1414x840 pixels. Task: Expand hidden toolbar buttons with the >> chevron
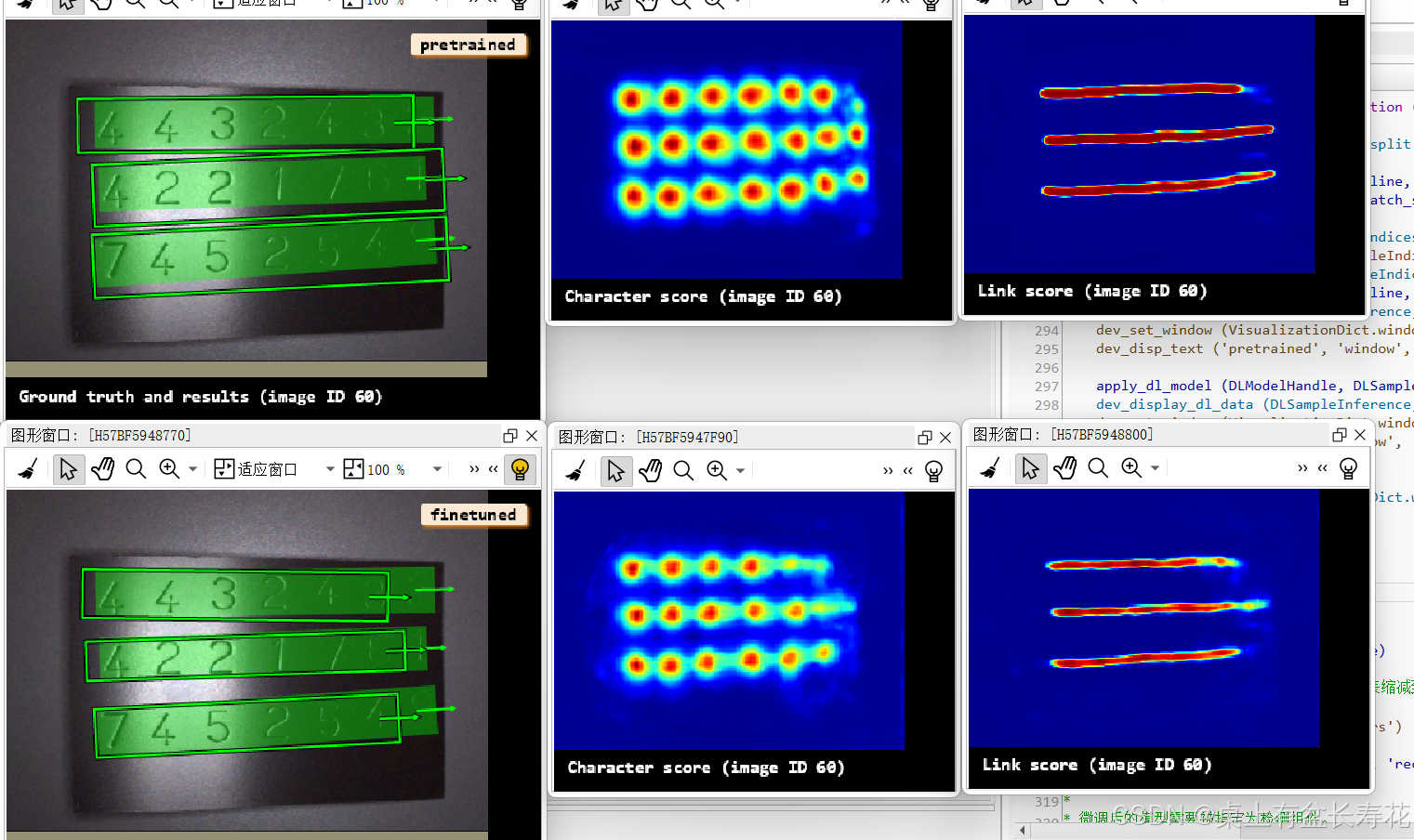point(473,468)
